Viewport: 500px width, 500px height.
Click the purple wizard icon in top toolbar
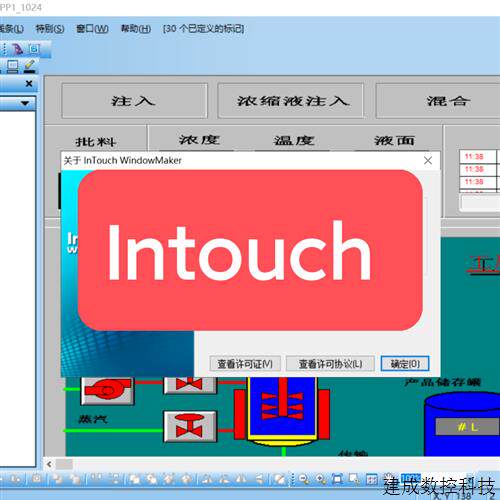point(18,49)
